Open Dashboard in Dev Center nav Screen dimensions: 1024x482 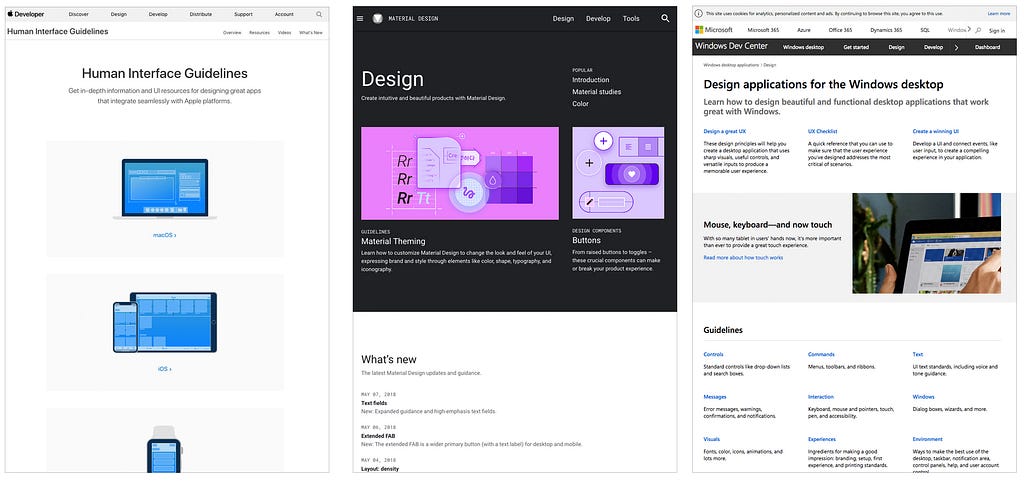pos(987,47)
